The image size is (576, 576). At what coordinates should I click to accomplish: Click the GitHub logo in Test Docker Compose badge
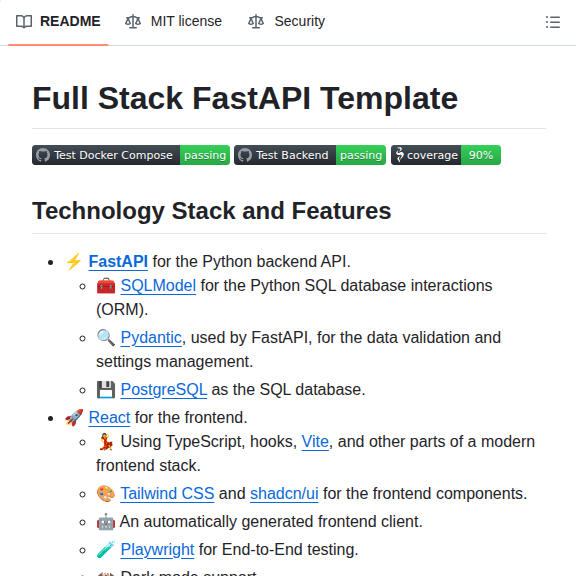tap(43, 155)
